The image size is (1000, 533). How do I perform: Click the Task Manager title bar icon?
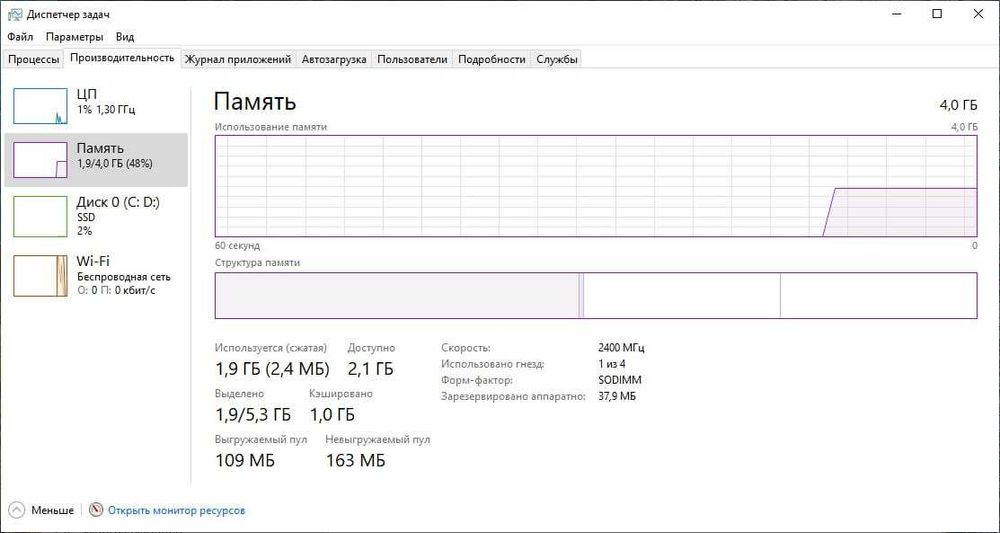pyautogui.click(x=14, y=14)
